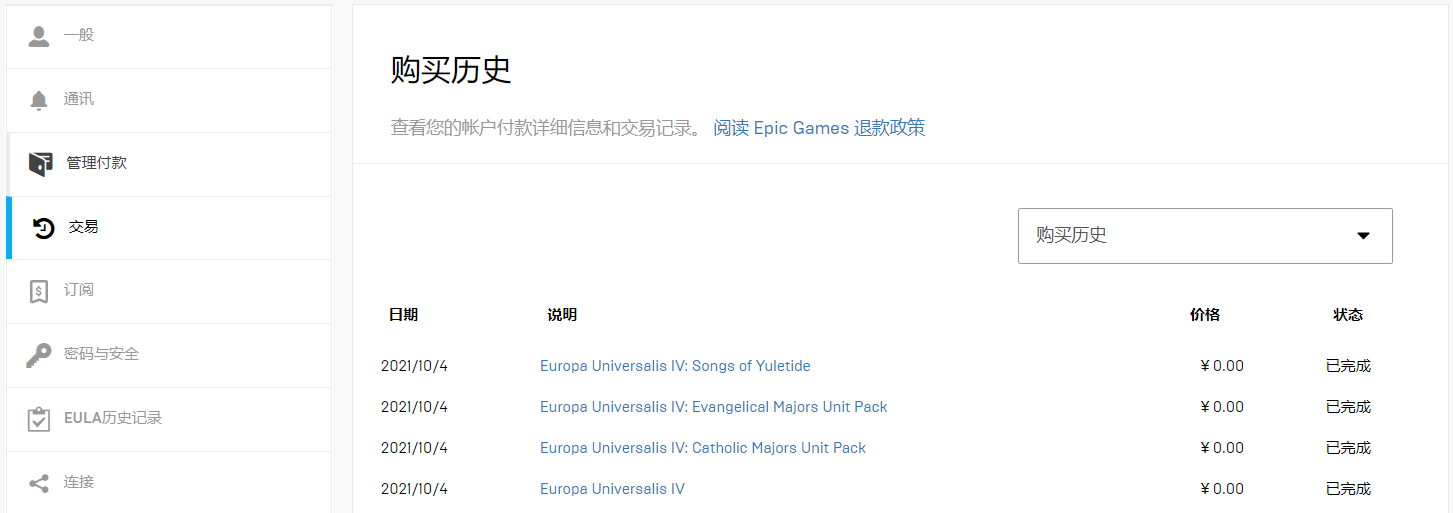Click the price of Songs of Yuletide row
The height and width of the screenshot is (513, 1453).
tap(1222, 366)
